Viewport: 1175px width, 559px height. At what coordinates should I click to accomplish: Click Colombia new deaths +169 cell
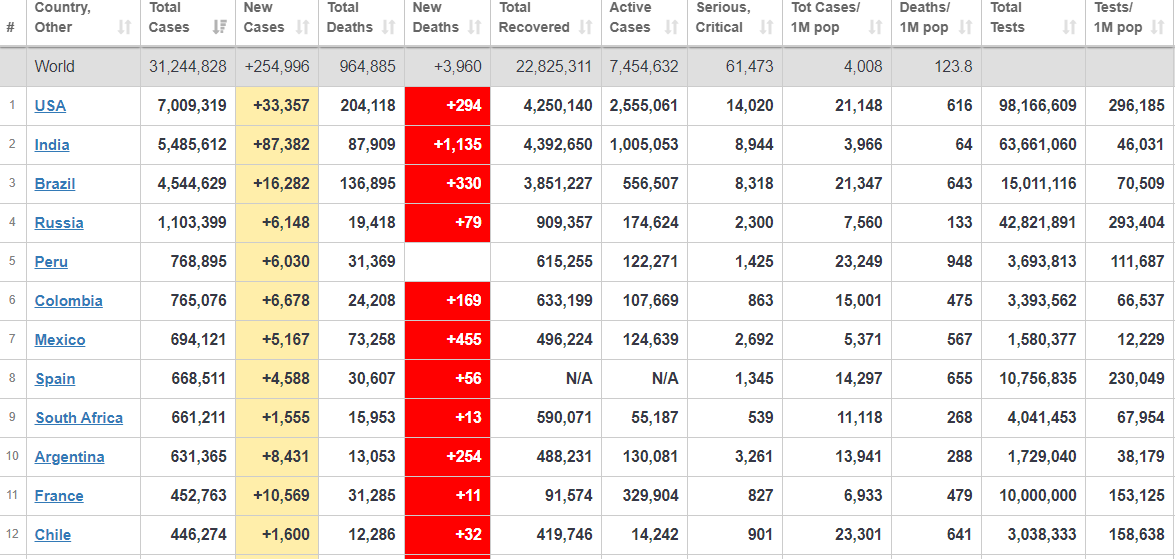(447, 300)
